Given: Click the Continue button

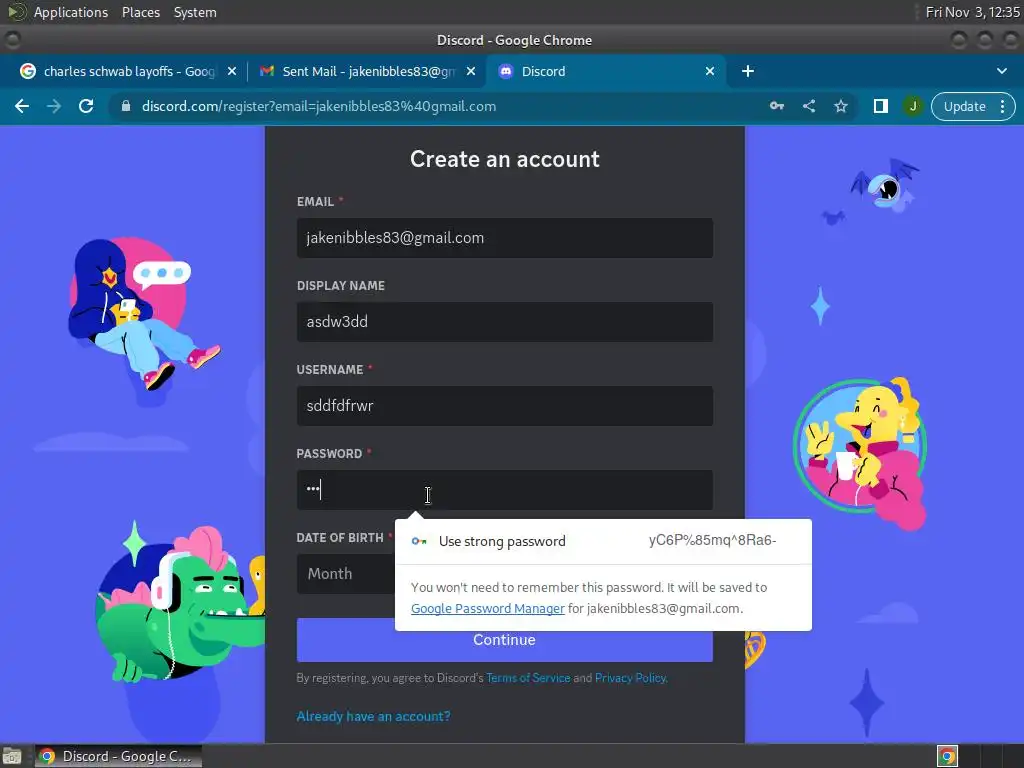Looking at the screenshot, I should [504, 640].
